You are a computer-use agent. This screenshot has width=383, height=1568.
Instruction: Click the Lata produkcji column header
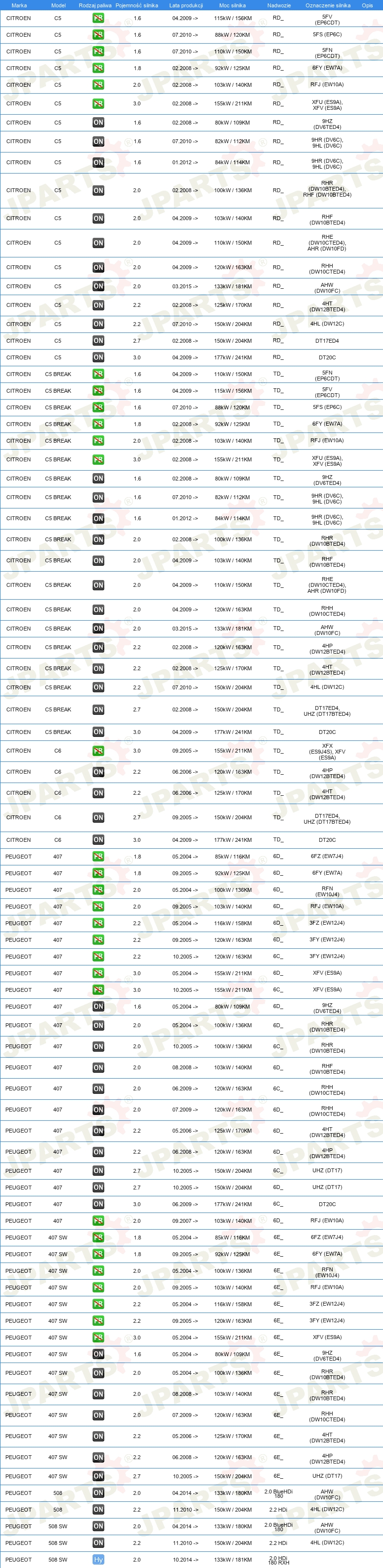pyautogui.click(x=186, y=5)
